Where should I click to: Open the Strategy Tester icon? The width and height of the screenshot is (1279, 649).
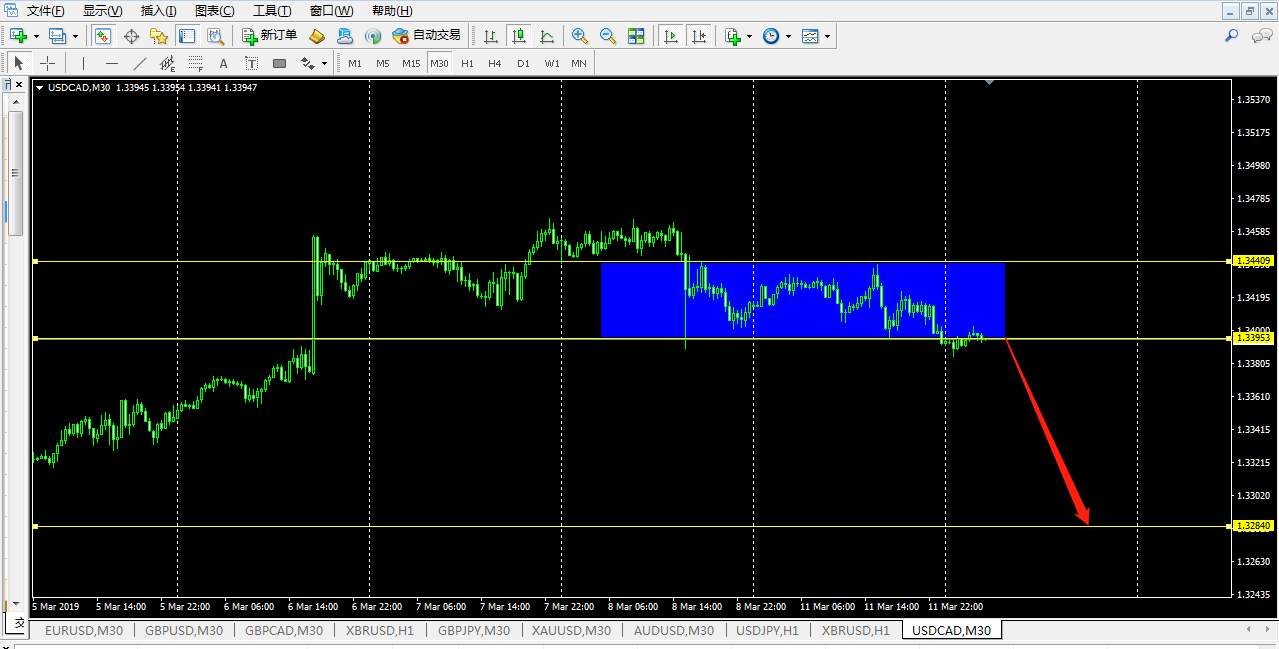215,36
